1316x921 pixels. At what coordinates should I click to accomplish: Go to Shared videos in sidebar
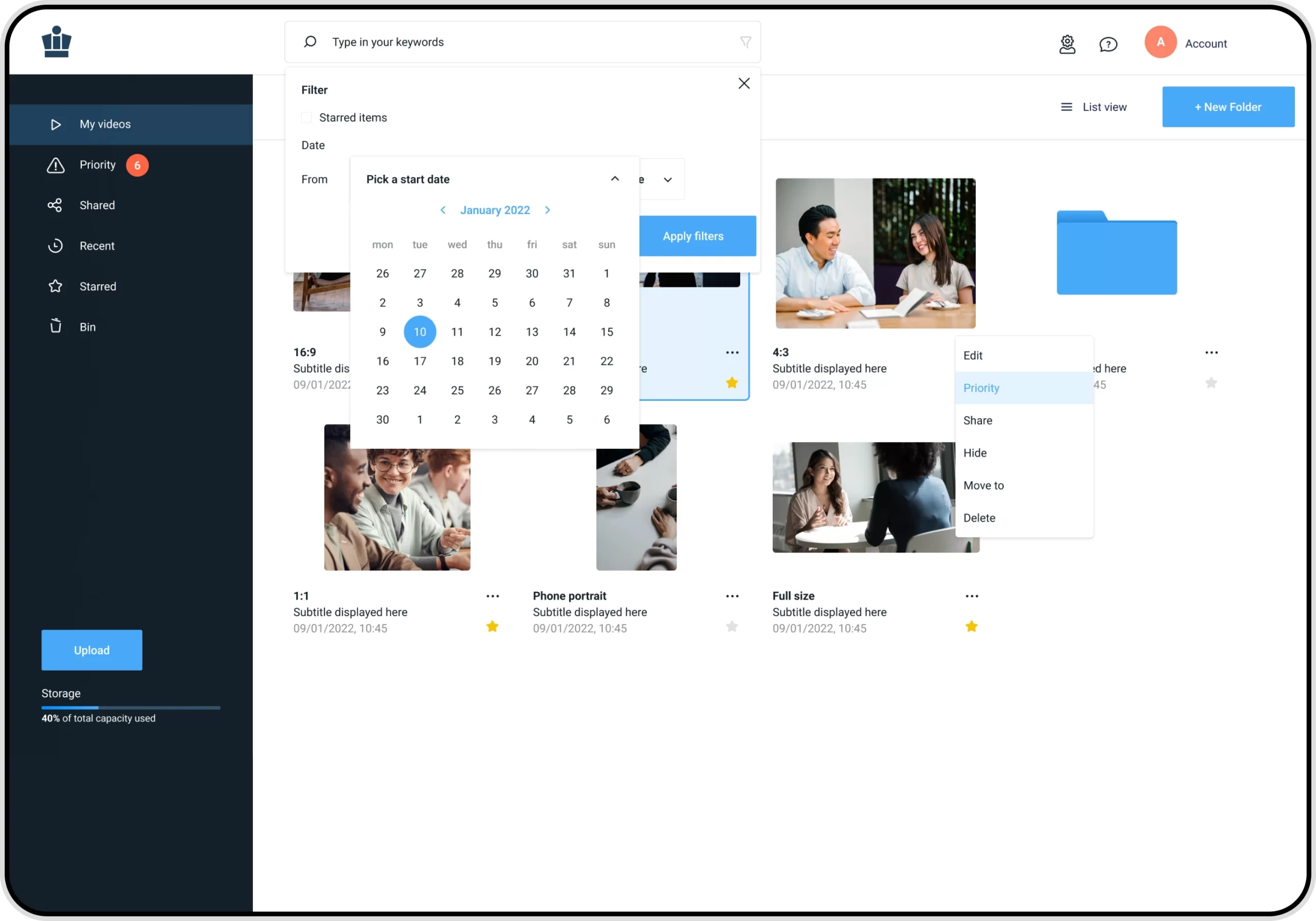(x=97, y=205)
